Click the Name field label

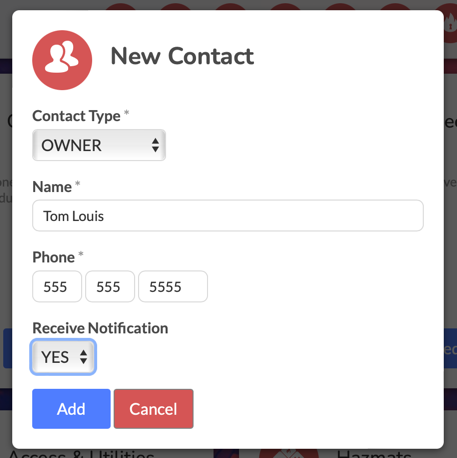tap(52, 187)
